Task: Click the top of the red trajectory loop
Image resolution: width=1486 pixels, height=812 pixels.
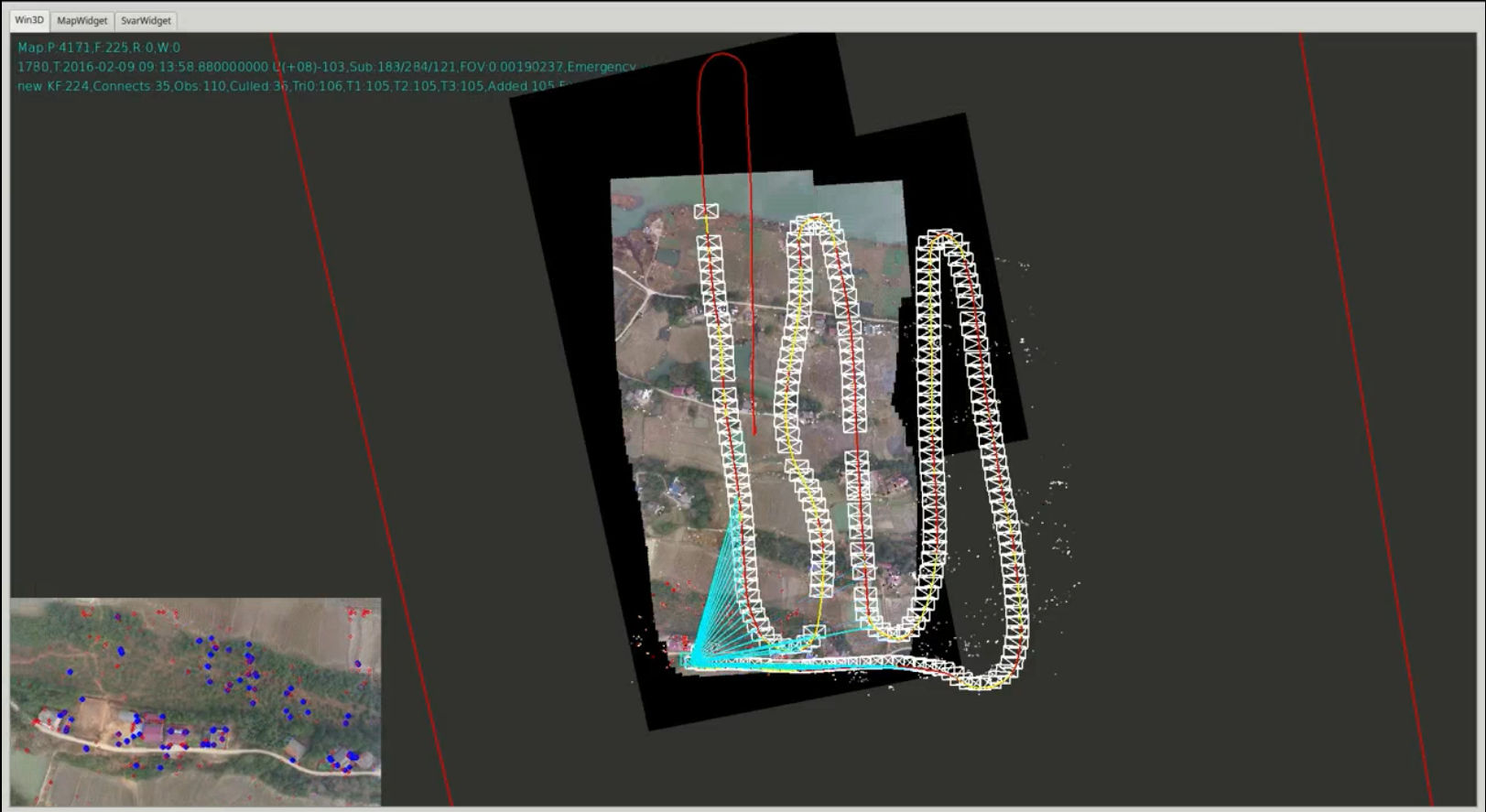Action: click(x=723, y=55)
